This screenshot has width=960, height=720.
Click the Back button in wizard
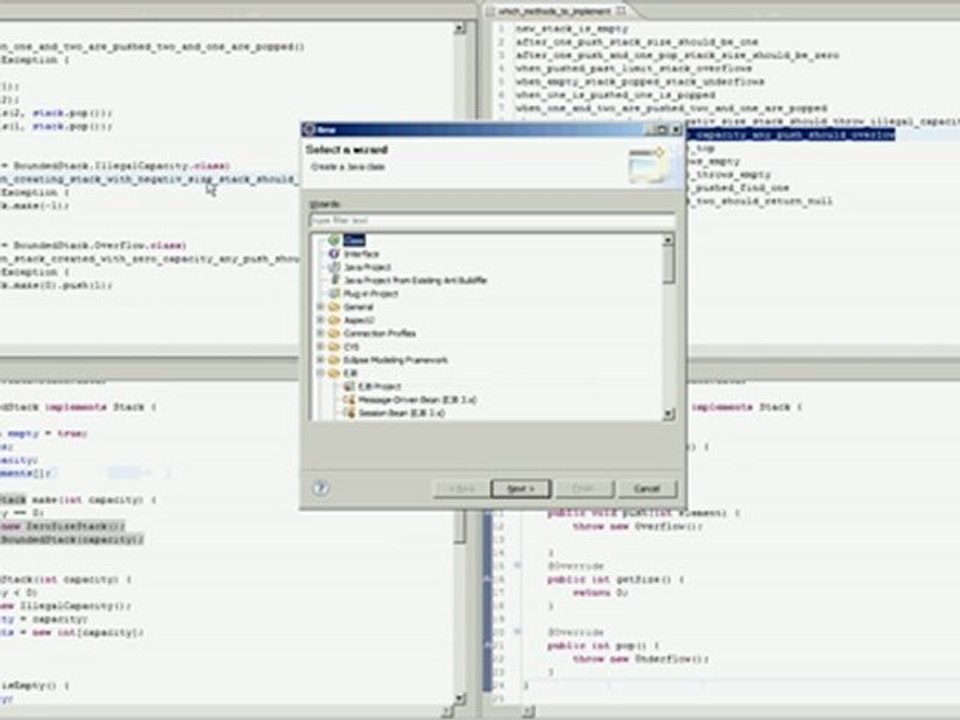[x=461, y=489]
